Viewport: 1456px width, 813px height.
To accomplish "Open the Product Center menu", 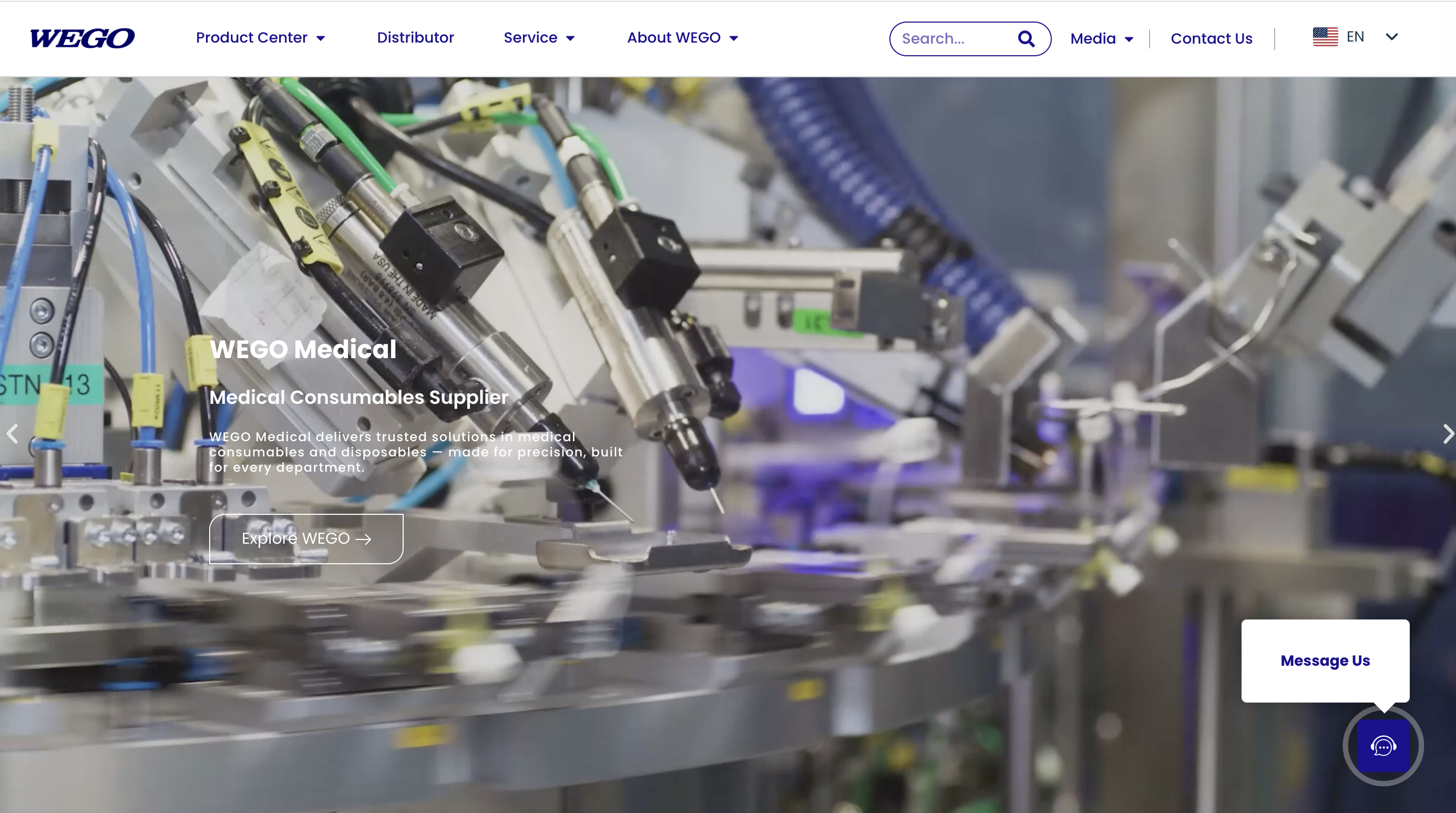I will click(x=252, y=38).
